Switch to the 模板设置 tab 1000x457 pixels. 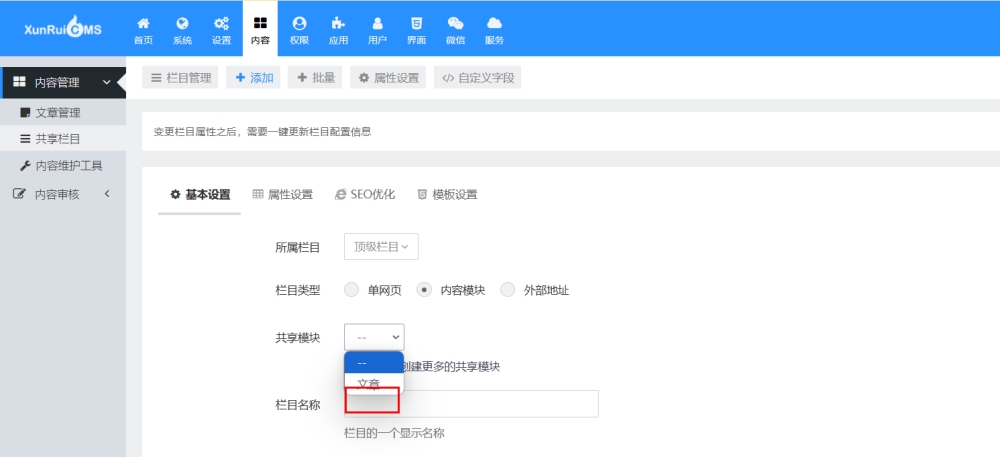[x=447, y=194]
